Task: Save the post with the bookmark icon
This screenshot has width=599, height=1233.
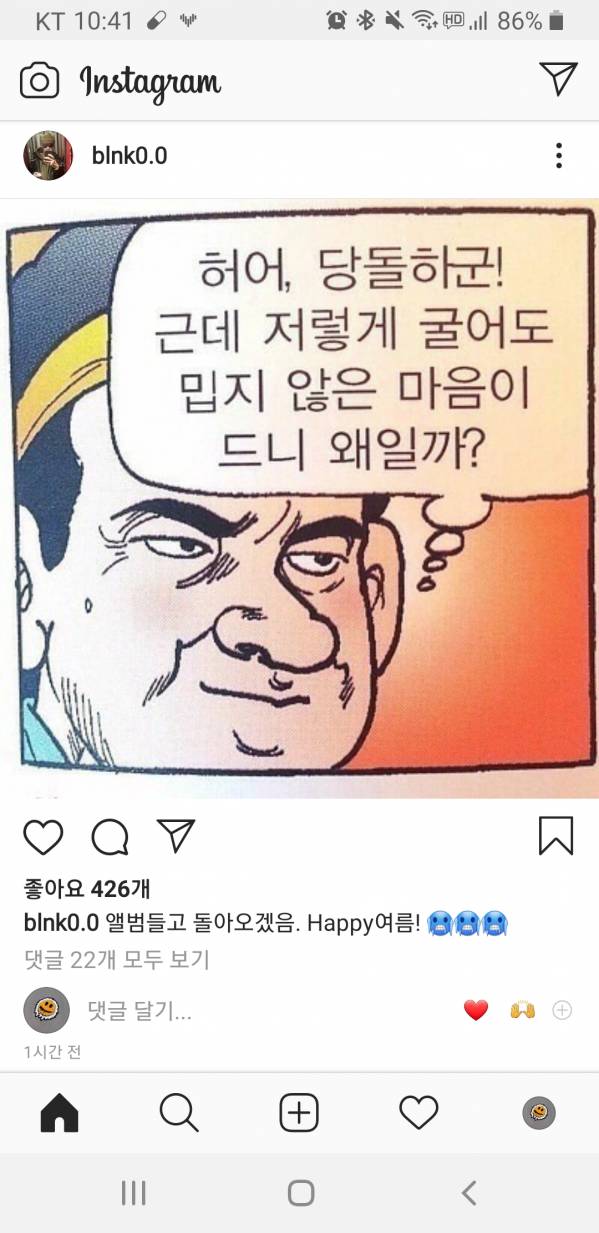Action: click(x=555, y=836)
